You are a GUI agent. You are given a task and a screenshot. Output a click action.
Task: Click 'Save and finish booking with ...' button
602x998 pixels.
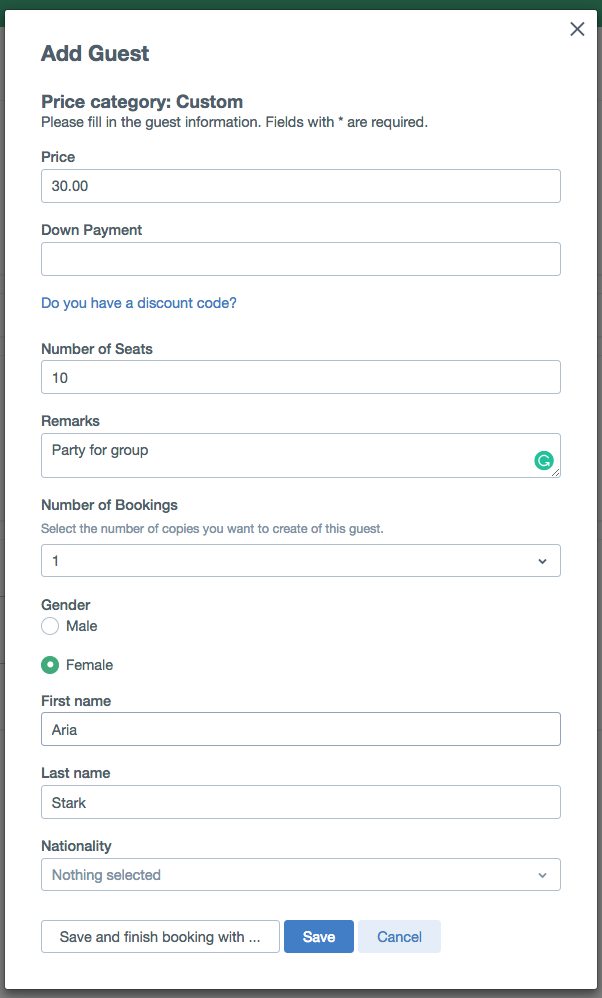click(160, 936)
